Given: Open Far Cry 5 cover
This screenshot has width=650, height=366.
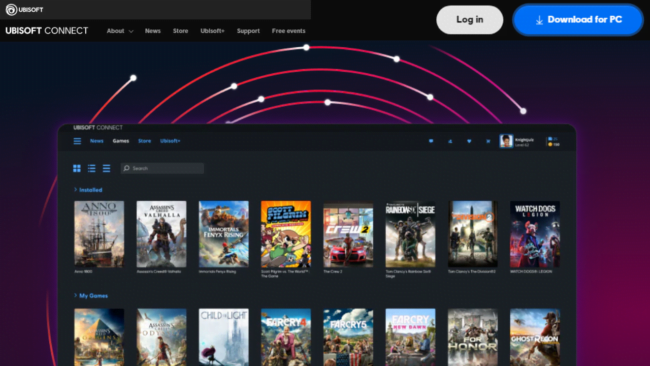Looking at the screenshot, I should pos(348,337).
